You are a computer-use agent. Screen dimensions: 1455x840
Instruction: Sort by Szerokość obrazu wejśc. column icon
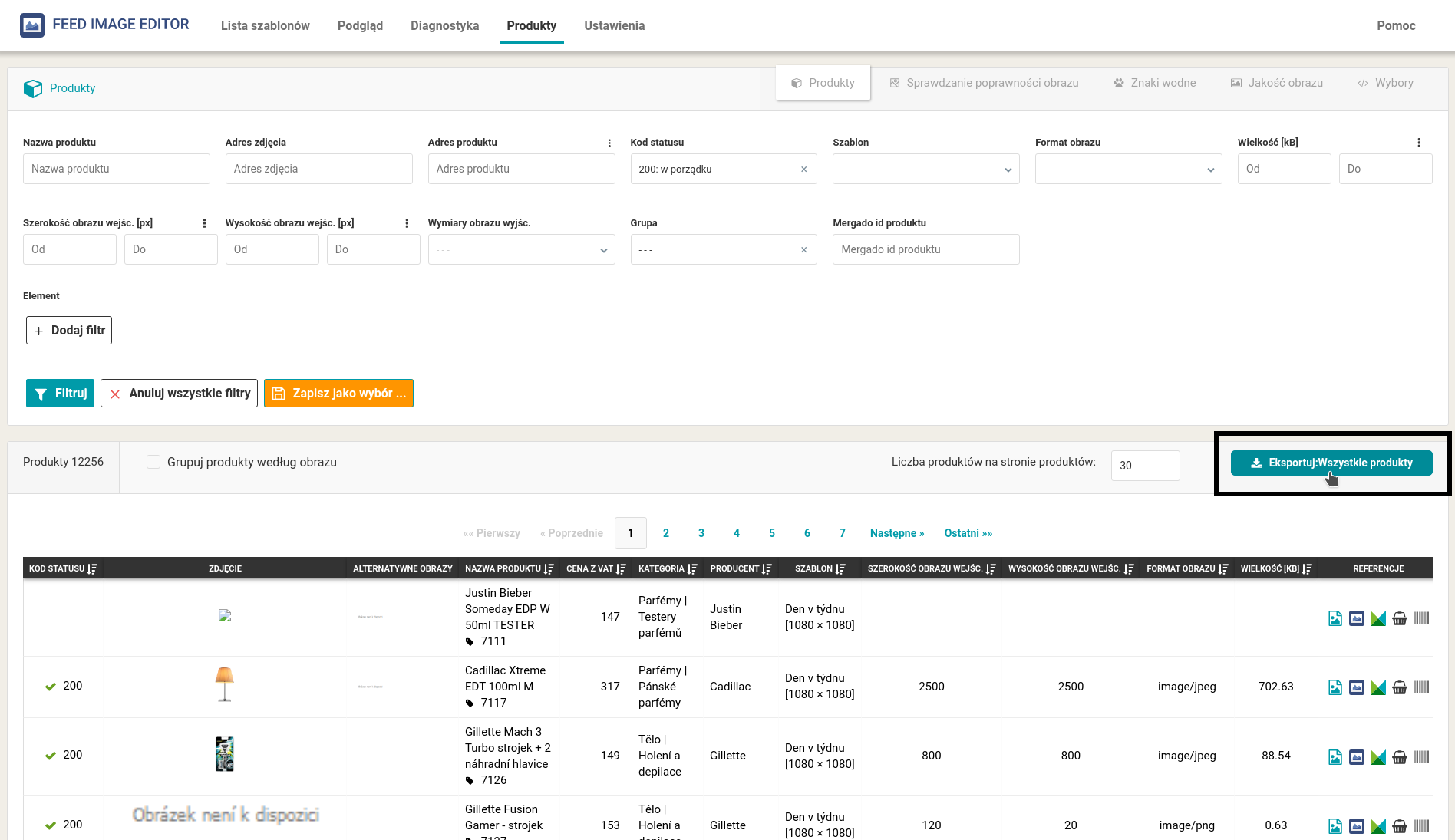991,568
